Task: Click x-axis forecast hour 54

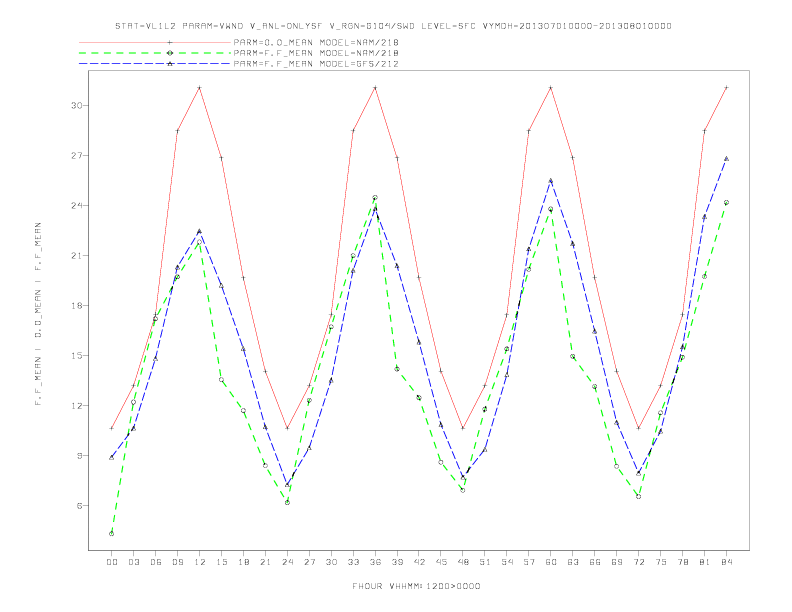Action: pos(507,562)
